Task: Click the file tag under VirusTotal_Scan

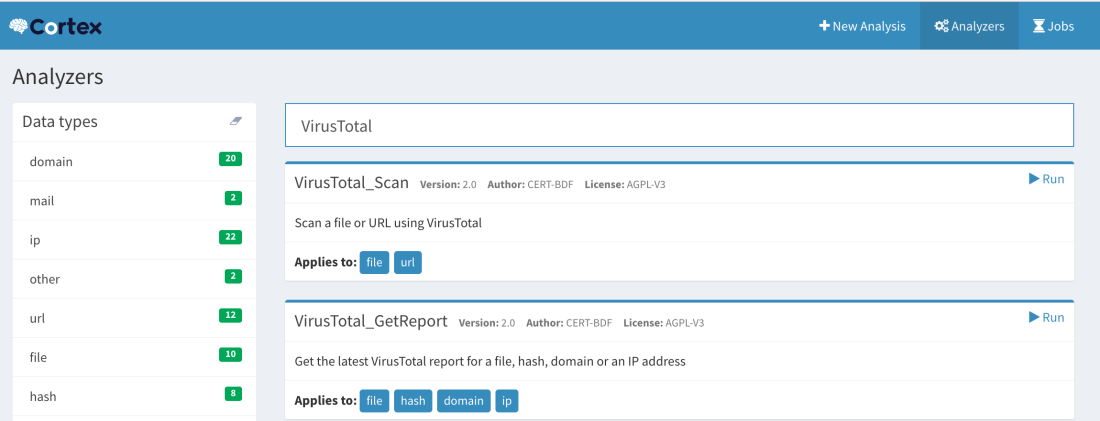Action: click(x=374, y=262)
